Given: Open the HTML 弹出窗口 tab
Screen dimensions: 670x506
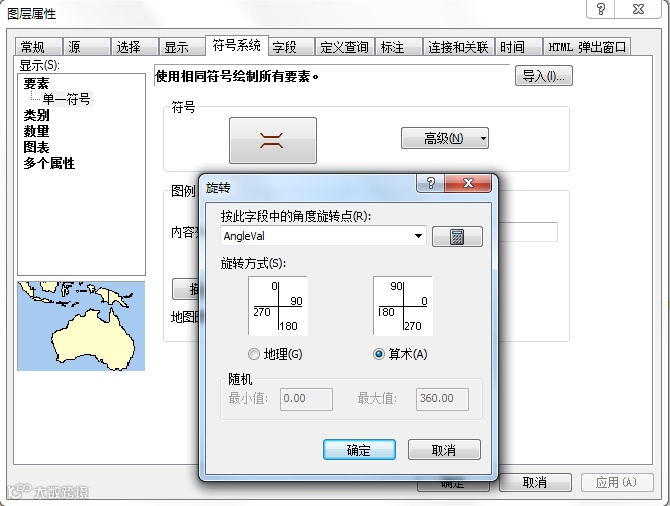Looking at the screenshot, I should coord(587,47).
